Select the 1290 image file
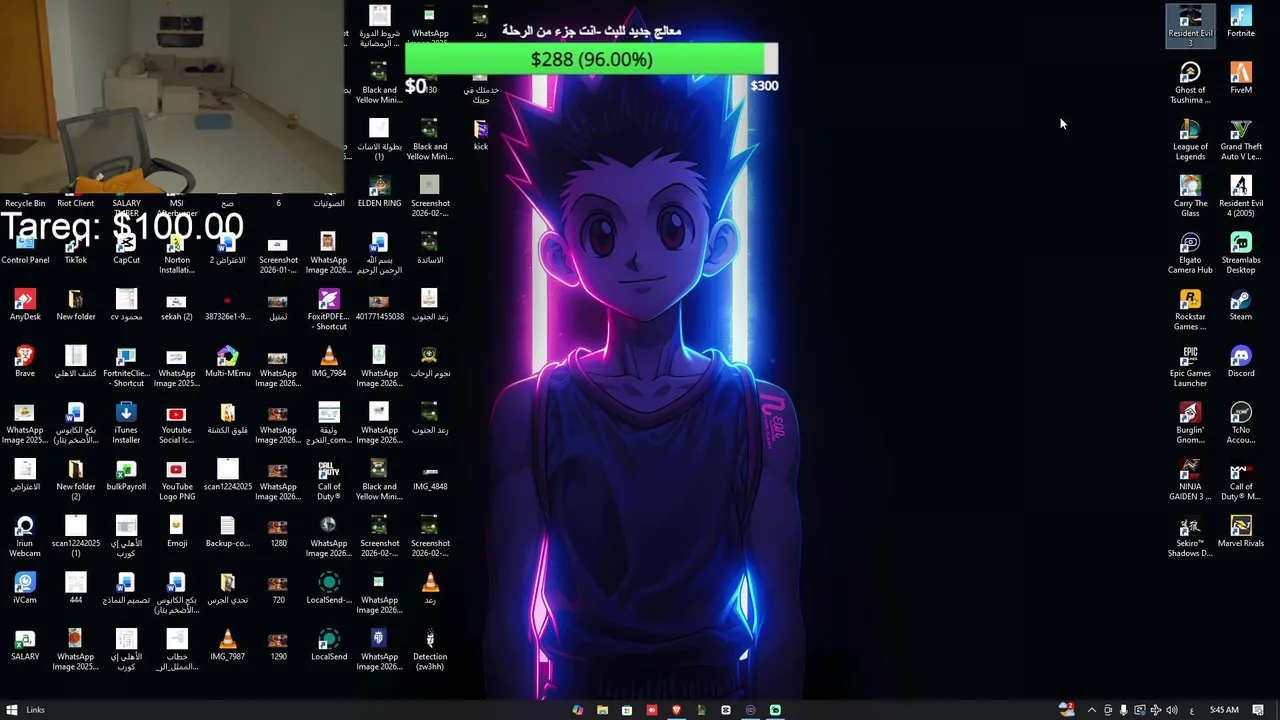 (x=278, y=645)
